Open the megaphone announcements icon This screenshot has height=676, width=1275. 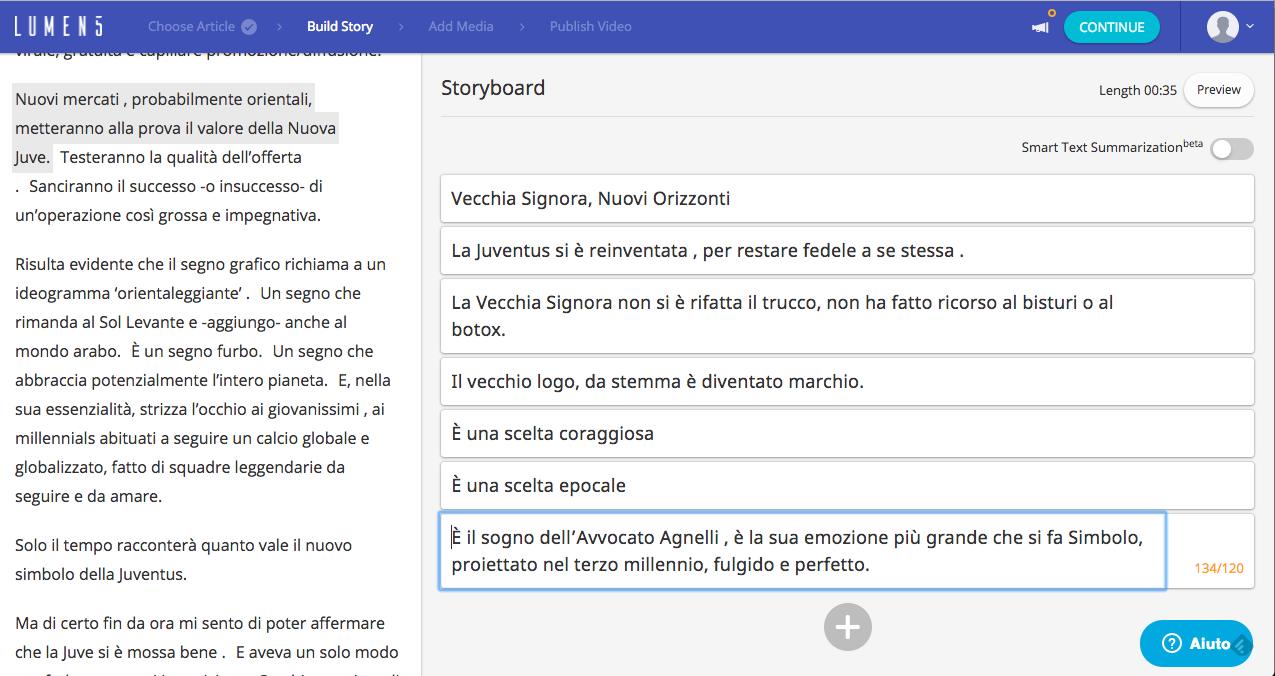tap(1041, 27)
